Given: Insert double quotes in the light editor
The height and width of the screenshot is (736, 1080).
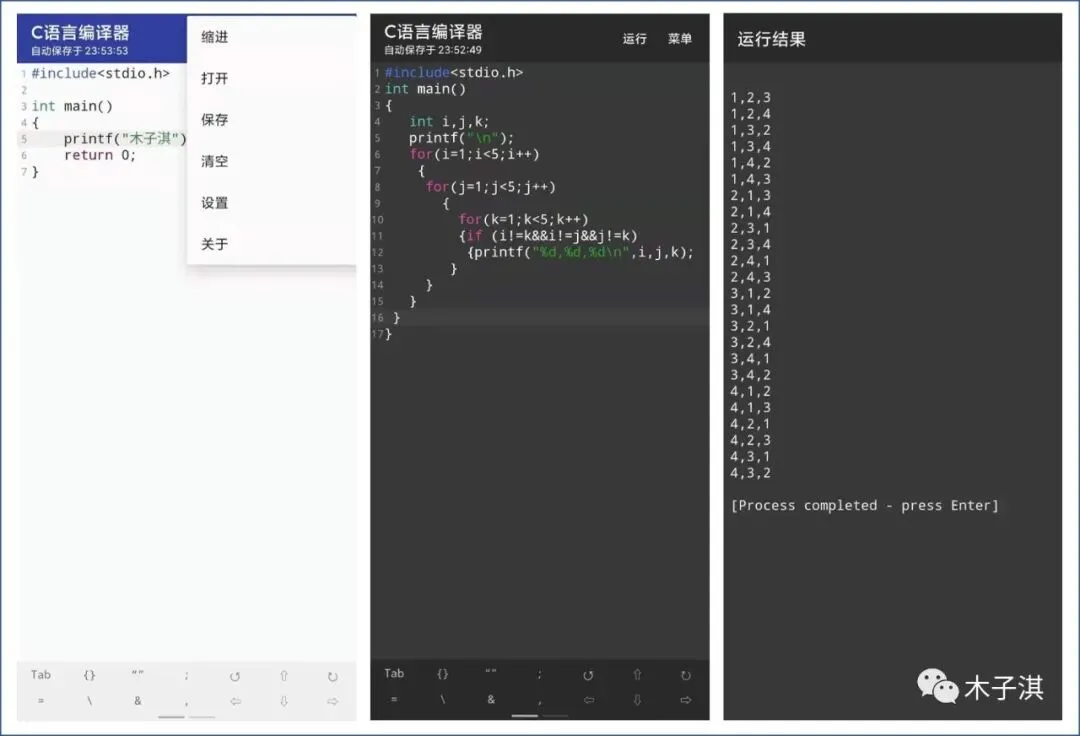Looking at the screenshot, I should pyautogui.click(x=138, y=673).
